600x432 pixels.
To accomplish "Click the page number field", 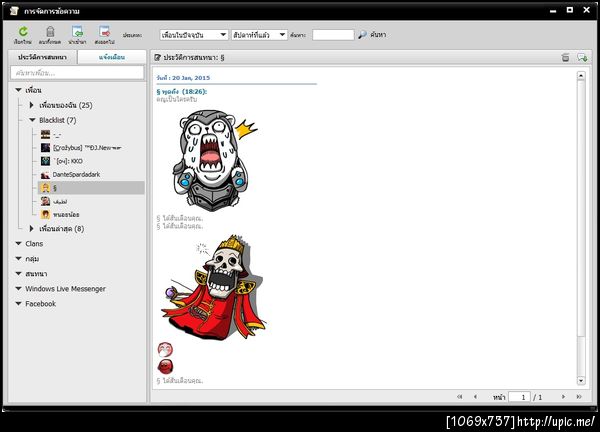I will (519, 397).
